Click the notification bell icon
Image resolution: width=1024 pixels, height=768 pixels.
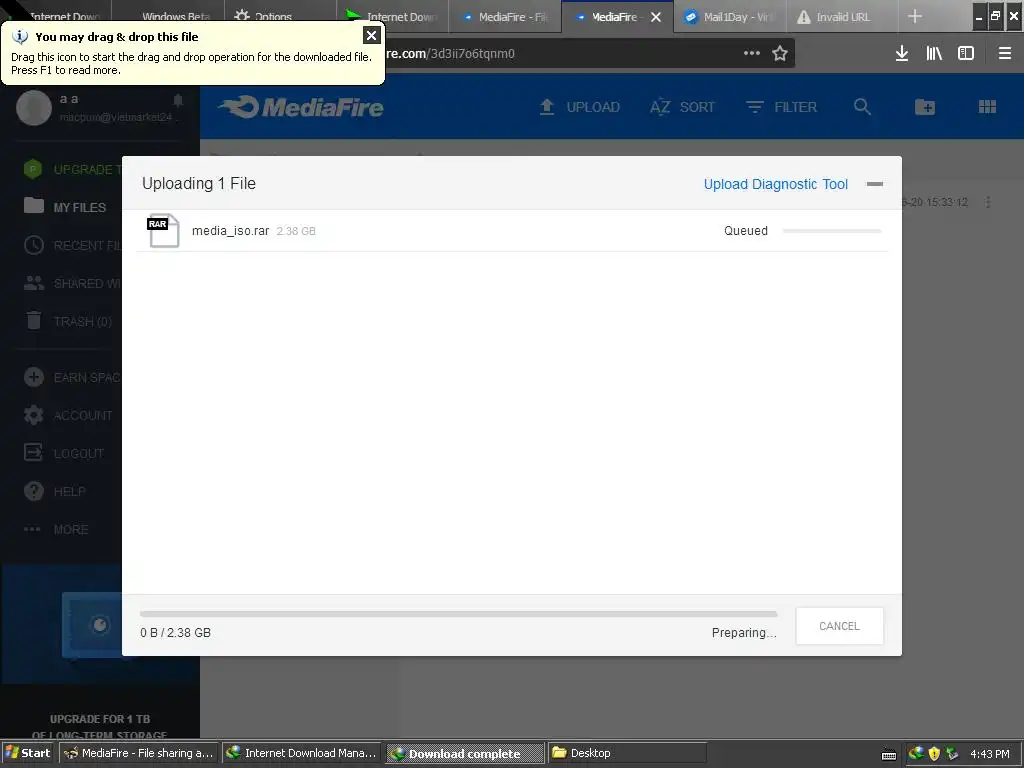coord(178,100)
